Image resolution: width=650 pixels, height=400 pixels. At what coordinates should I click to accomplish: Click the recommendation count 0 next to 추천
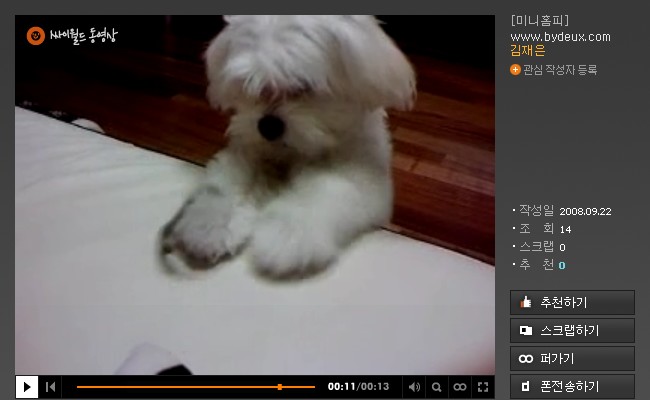click(562, 265)
